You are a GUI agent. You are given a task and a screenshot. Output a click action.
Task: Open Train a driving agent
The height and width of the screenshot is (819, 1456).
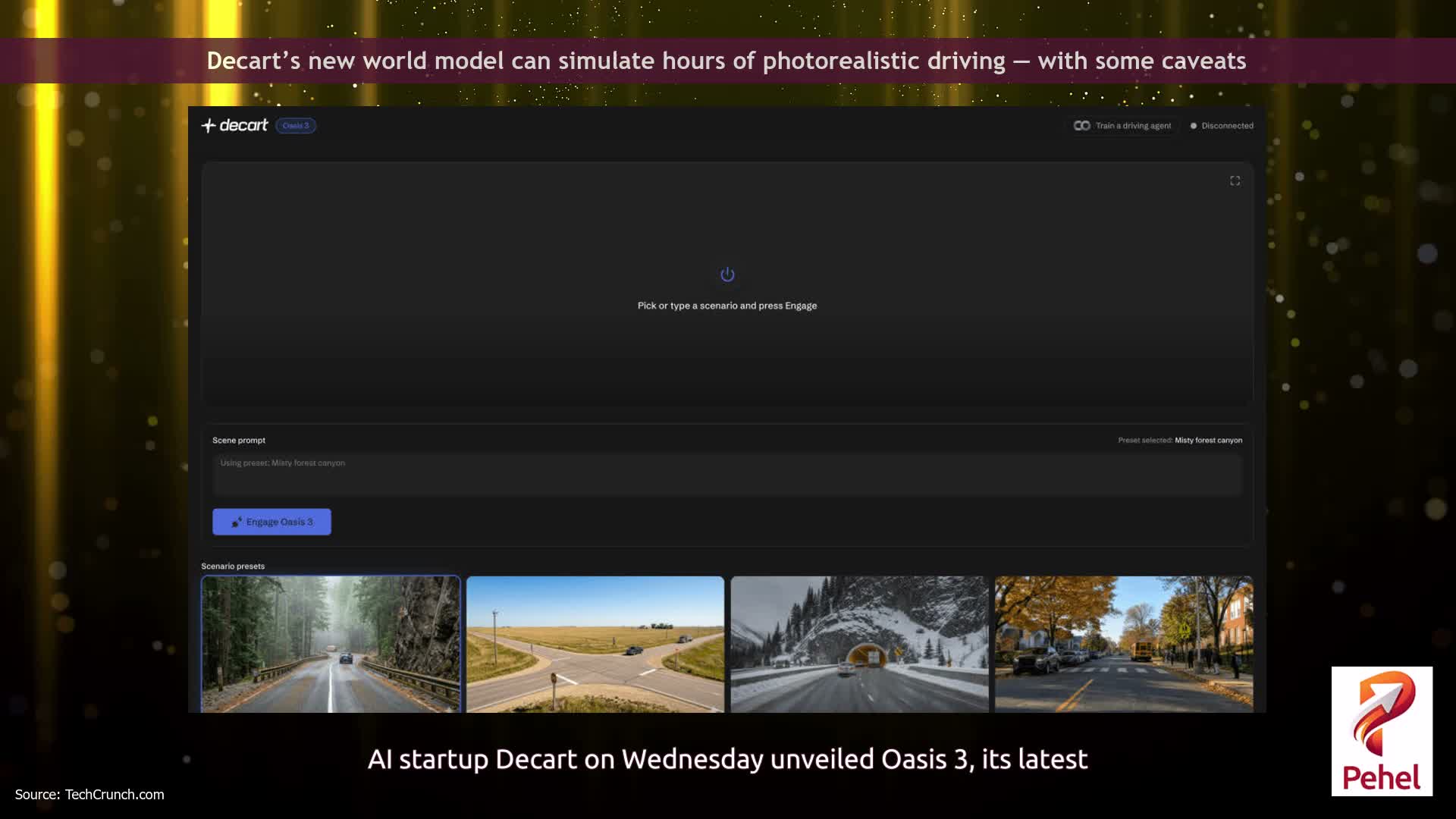coord(1122,126)
